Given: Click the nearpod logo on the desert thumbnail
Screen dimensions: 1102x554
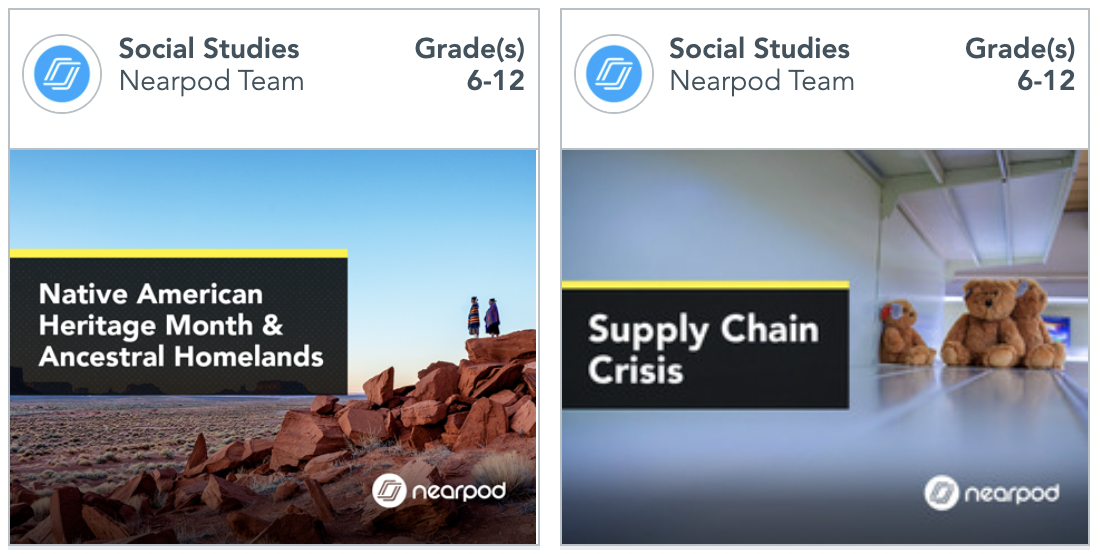Looking at the screenshot, I should 439,491.
